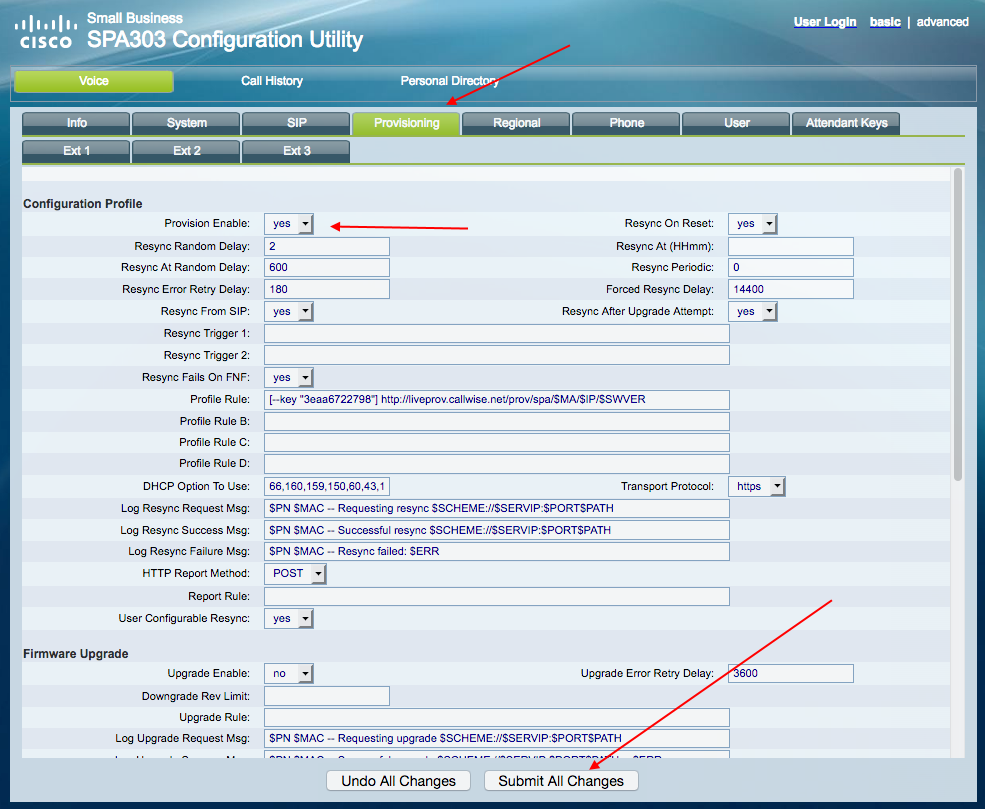Click the Log Resync Request Msg field
The image size is (985, 809).
click(x=496, y=509)
